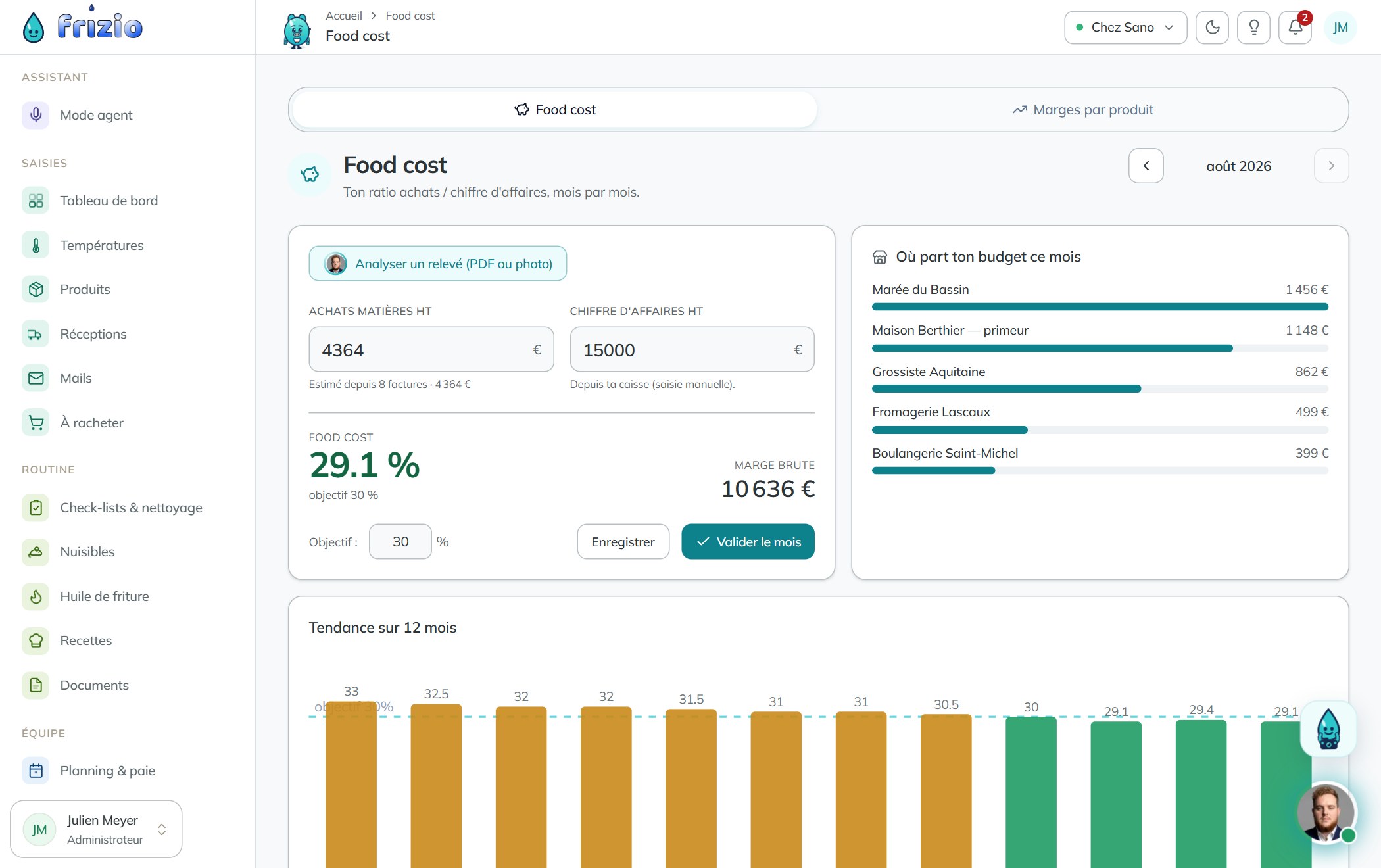Open JM user avatar in header
1381x868 pixels.
coord(1340,28)
